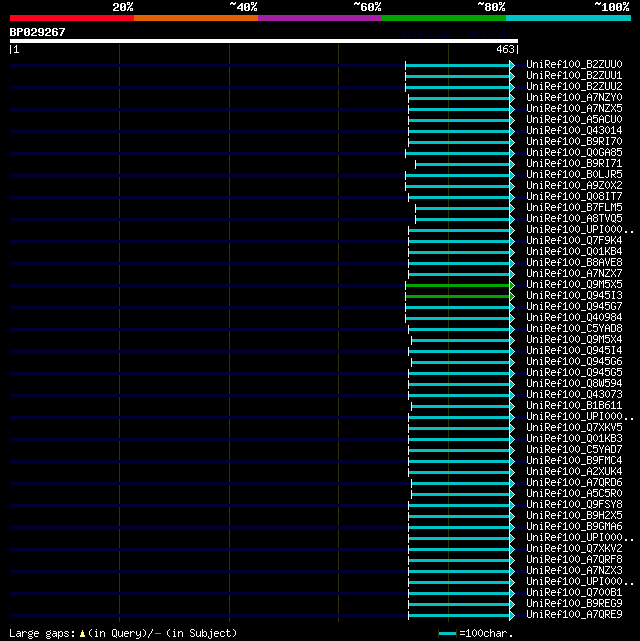Click the green alignment bar for Q945I3
Viewport: 640px width, 641px height.
coord(458,296)
